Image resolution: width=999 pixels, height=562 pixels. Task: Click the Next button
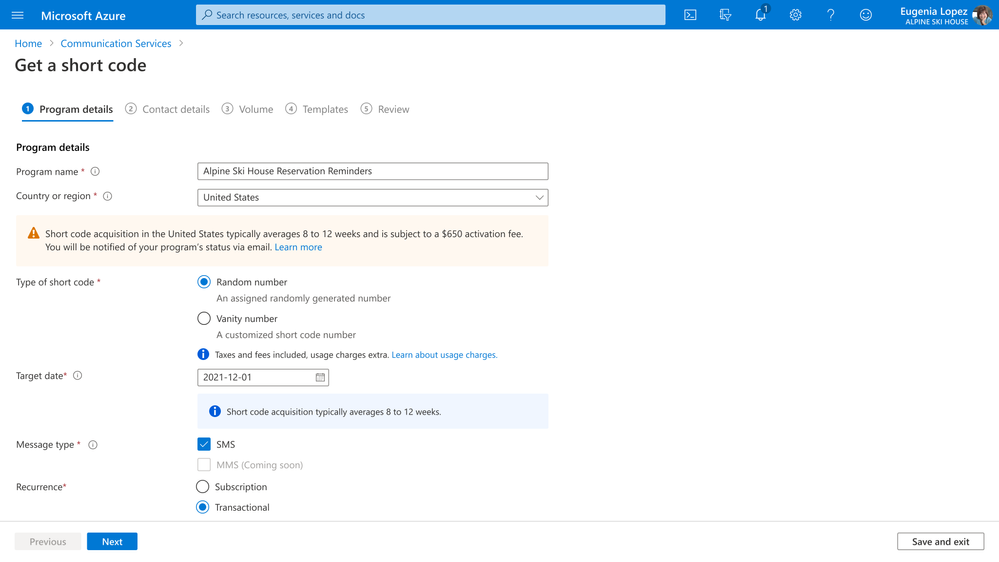tap(112, 542)
